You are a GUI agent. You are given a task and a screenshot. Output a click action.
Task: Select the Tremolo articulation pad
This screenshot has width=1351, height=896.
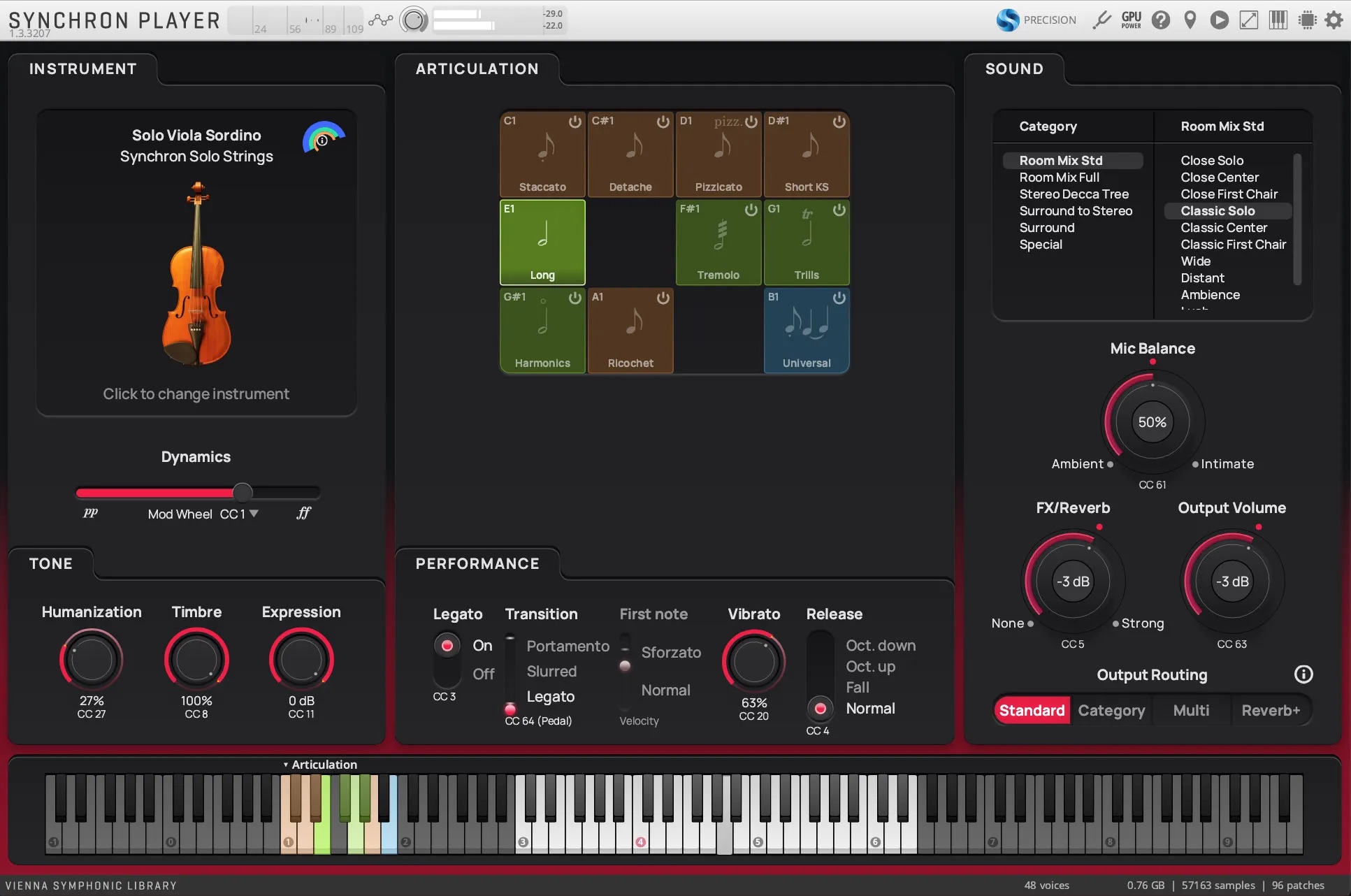coord(718,242)
